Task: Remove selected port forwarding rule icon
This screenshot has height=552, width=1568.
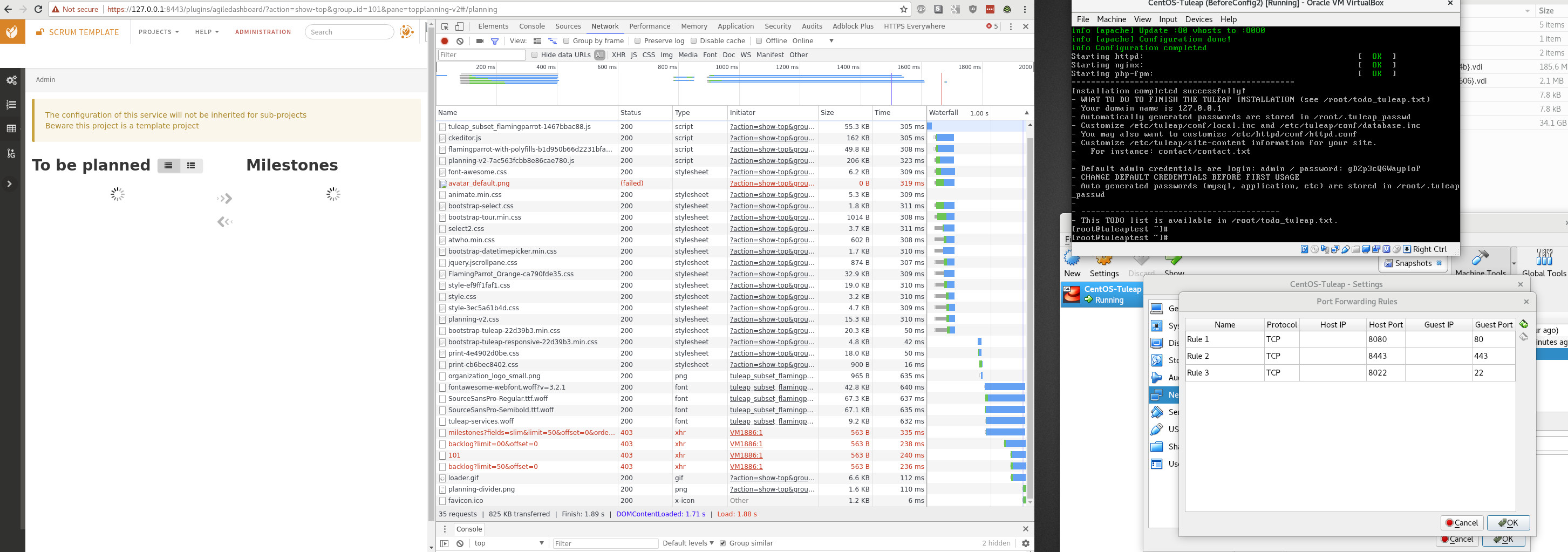Action: 1524,337
